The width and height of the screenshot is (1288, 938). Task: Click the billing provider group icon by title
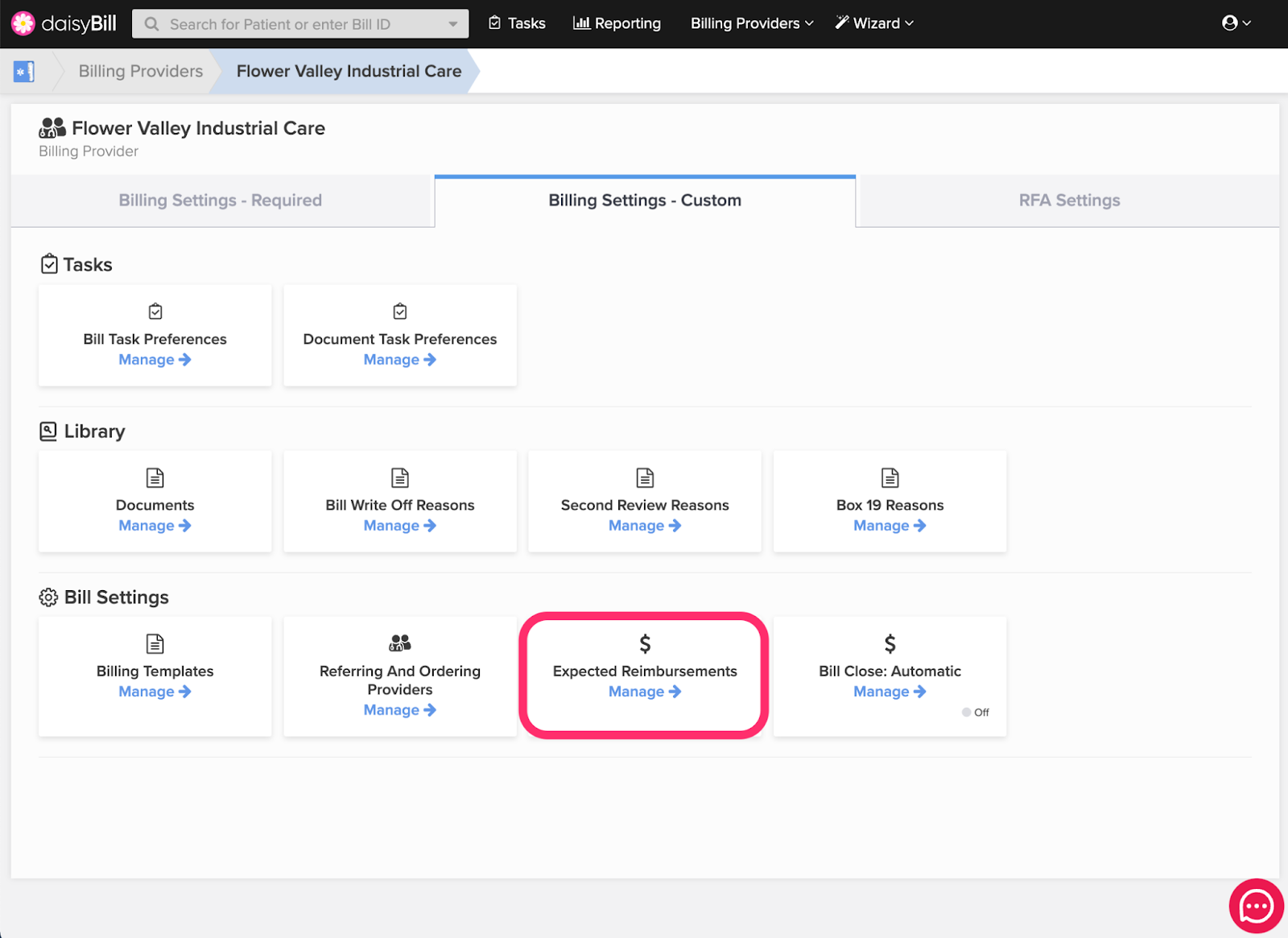point(52,127)
